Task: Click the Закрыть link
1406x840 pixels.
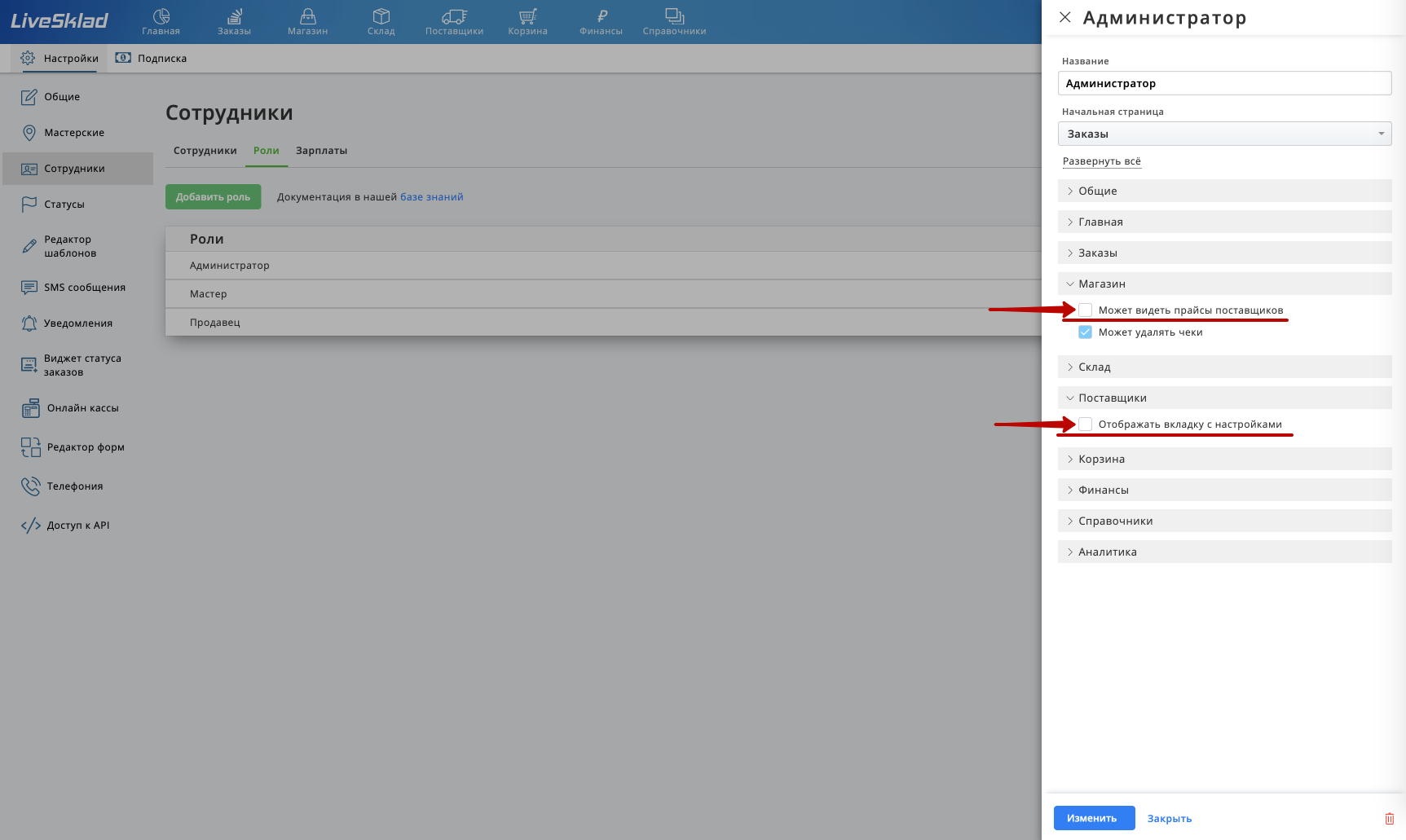Action: coord(1170,819)
